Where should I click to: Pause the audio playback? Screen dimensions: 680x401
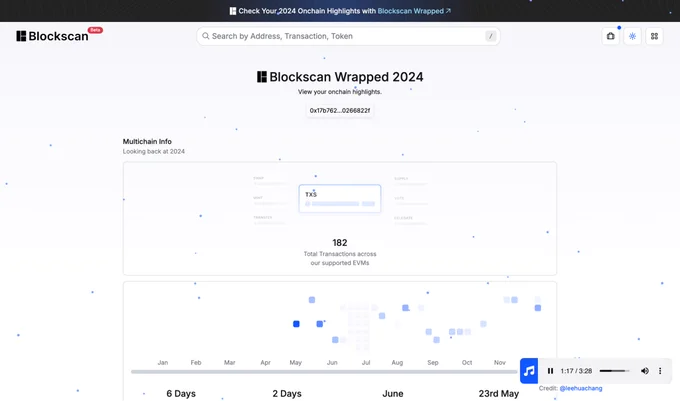tap(550, 371)
